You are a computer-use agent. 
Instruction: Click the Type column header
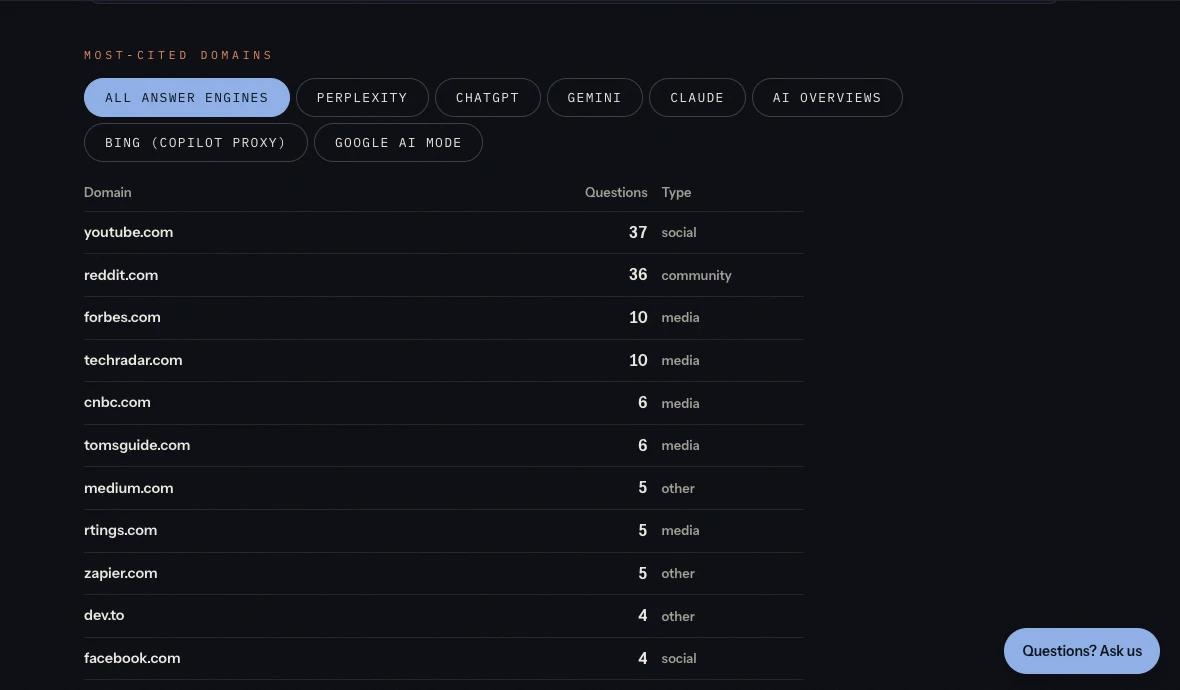click(x=676, y=193)
